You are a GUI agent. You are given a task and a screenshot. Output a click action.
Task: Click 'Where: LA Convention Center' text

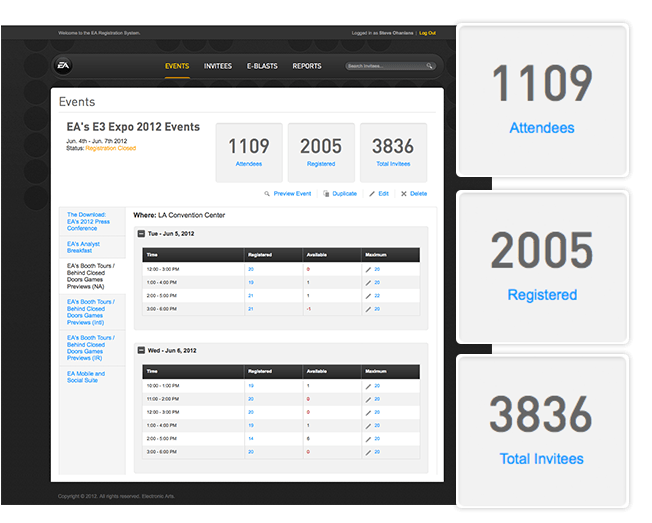pyautogui.click(x=179, y=215)
